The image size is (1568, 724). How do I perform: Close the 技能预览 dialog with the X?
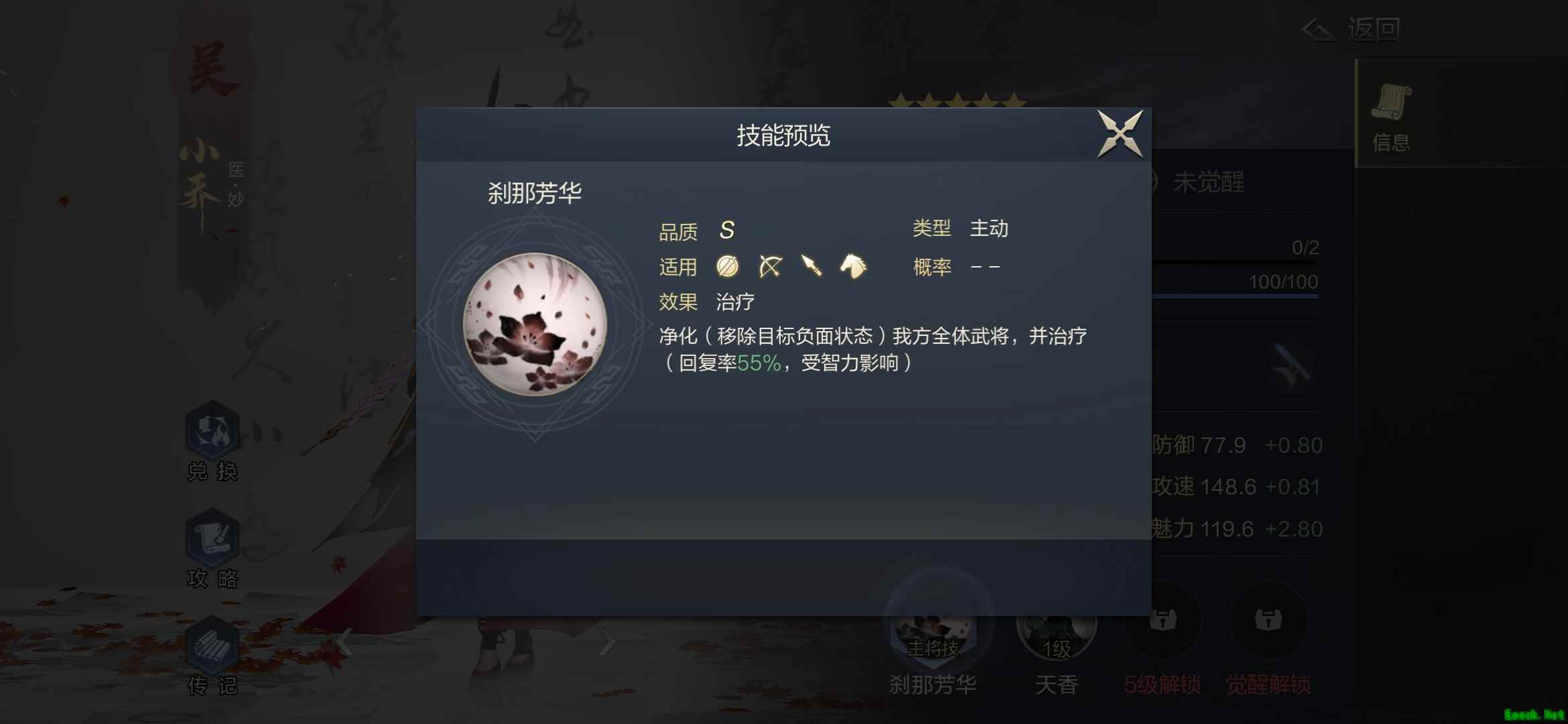click(1120, 133)
